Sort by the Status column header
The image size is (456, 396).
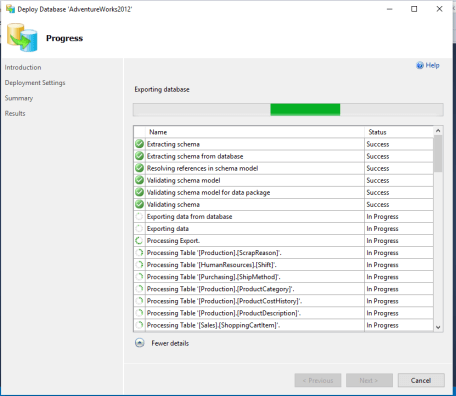[x=399, y=132]
